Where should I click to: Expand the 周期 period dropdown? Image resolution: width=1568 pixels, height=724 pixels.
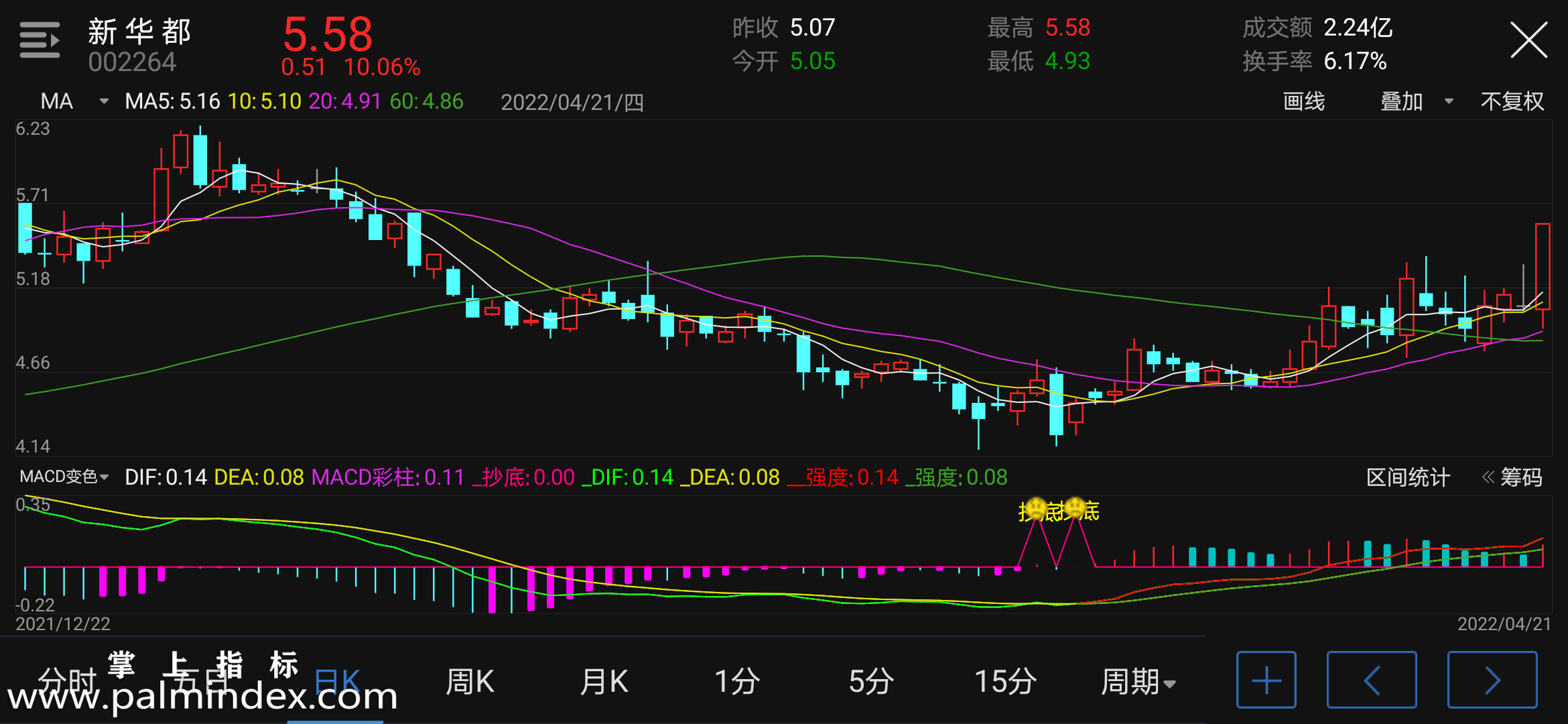1138,682
